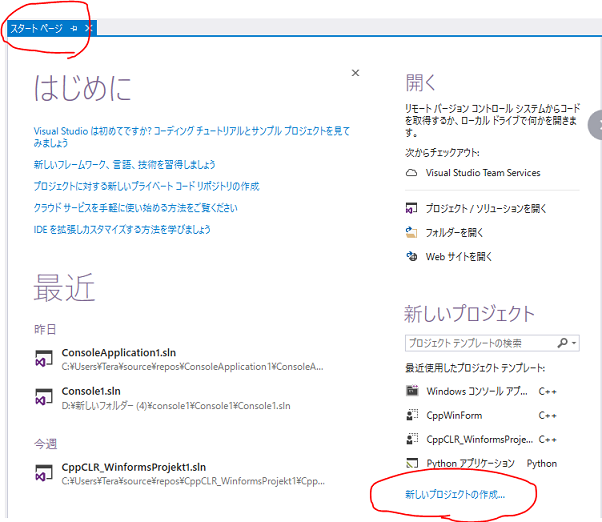
Task: Click フォルダーを開く
Action: click(454, 233)
